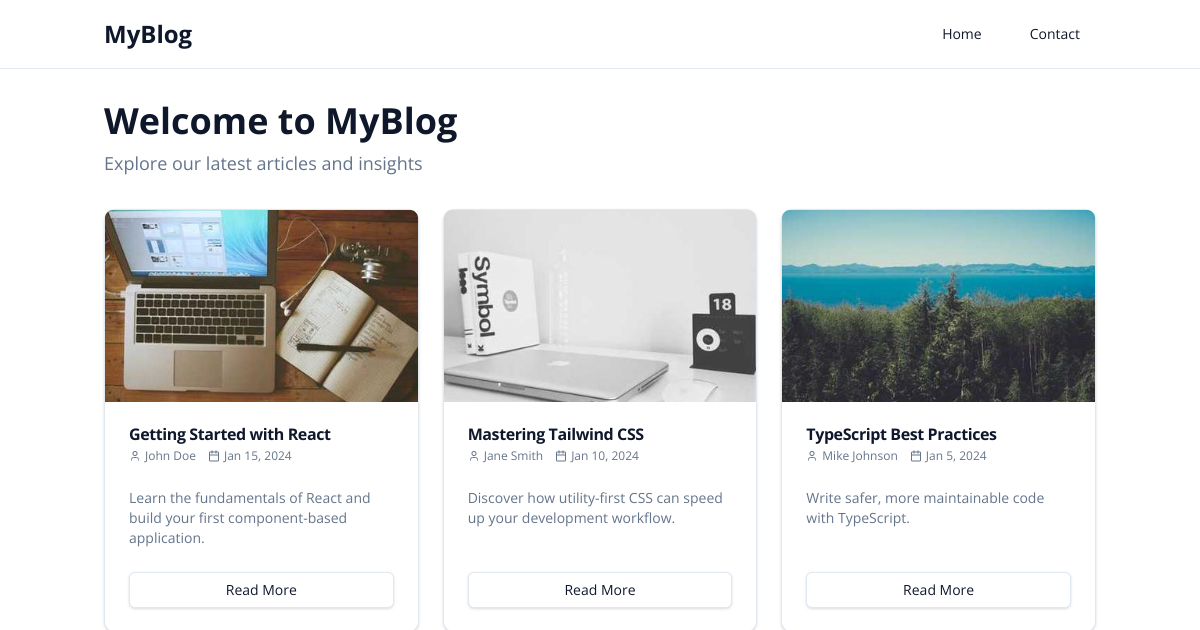The width and height of the screenshot is (1200, 630).
Task: Open the Getting Started with React title
Action: (230, 434)
